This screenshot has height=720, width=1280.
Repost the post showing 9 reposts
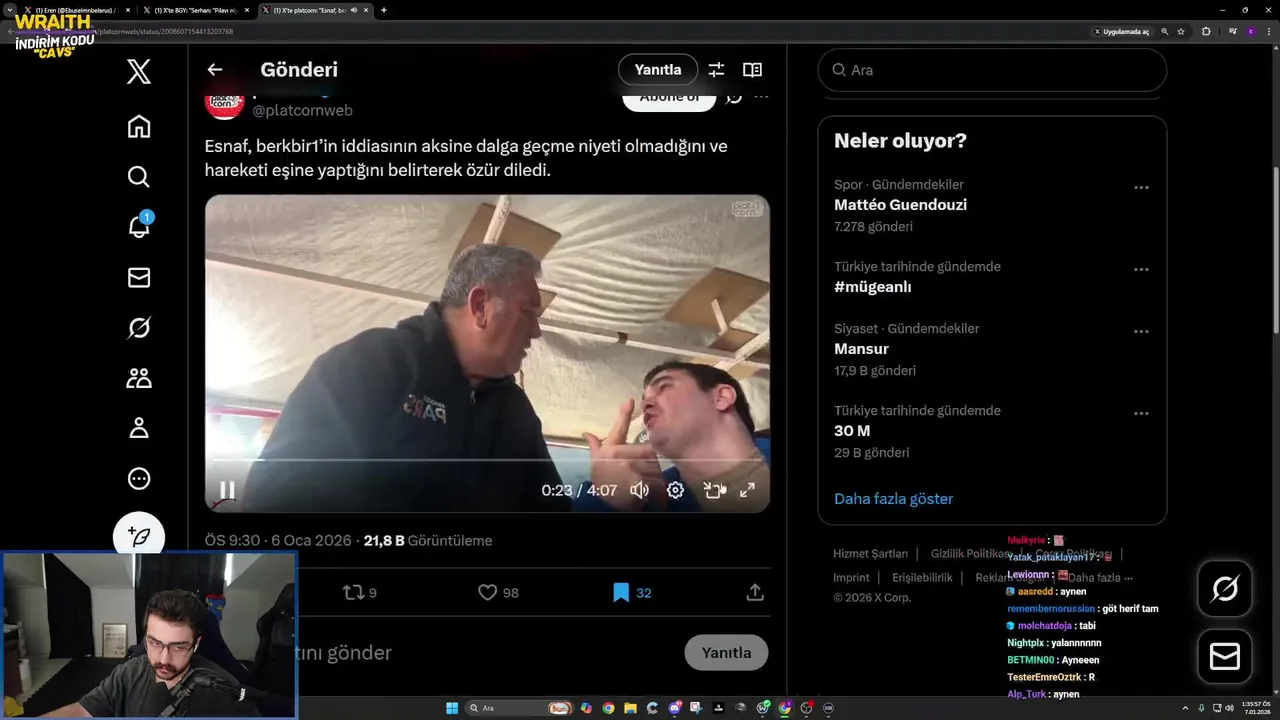click(x=360, y=593)
